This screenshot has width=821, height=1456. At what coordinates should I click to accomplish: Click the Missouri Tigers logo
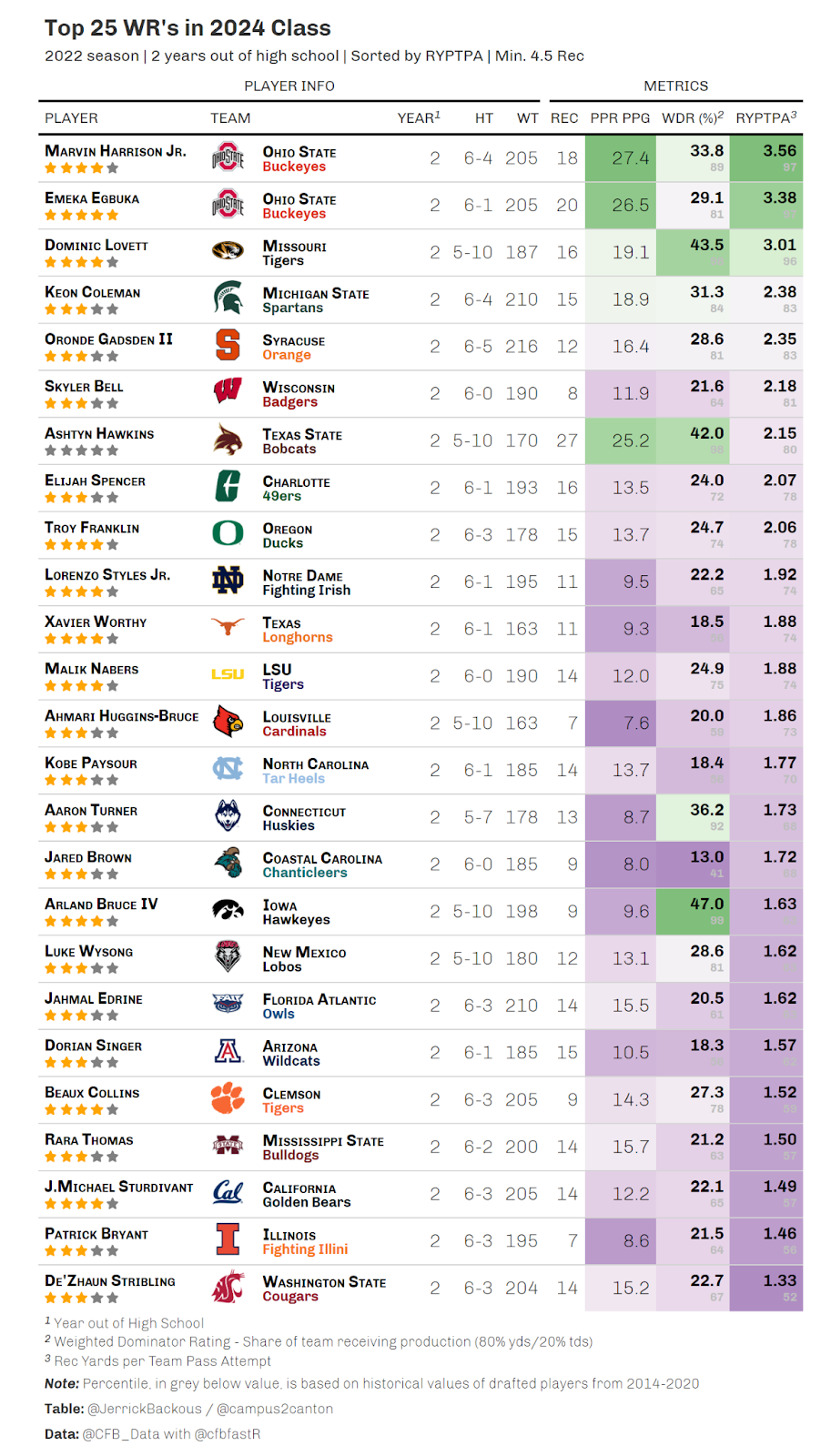click(x=228, y=250)
